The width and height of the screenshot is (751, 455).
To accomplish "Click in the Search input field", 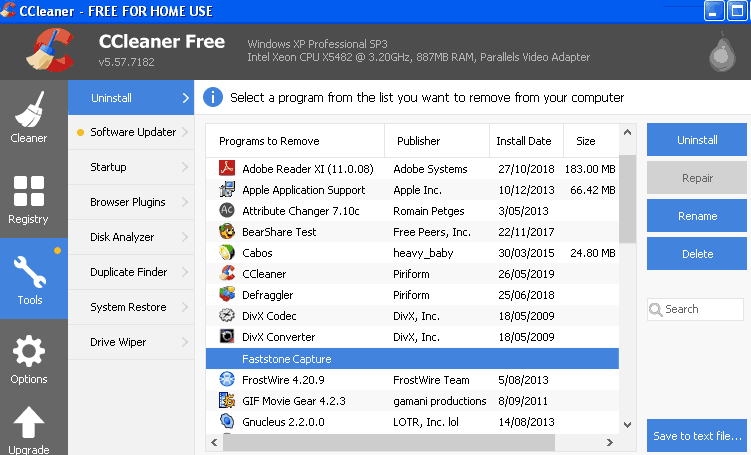I will click(x=702, y=309).
